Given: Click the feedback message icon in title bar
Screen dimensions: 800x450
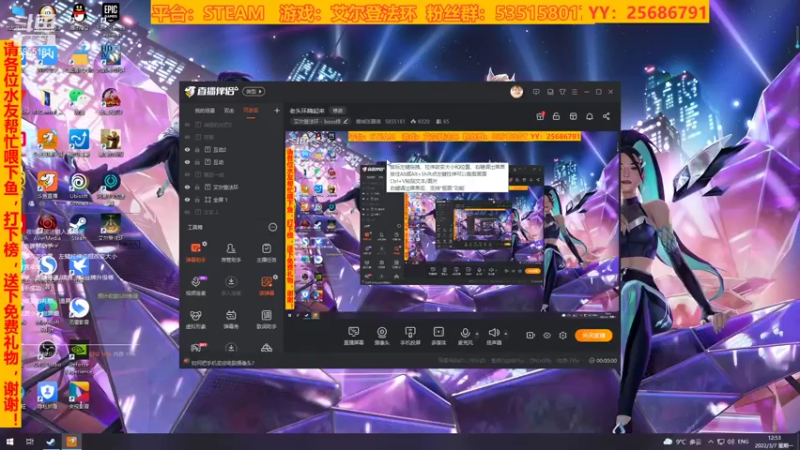Looking at the screenshot, I should 536,92.
